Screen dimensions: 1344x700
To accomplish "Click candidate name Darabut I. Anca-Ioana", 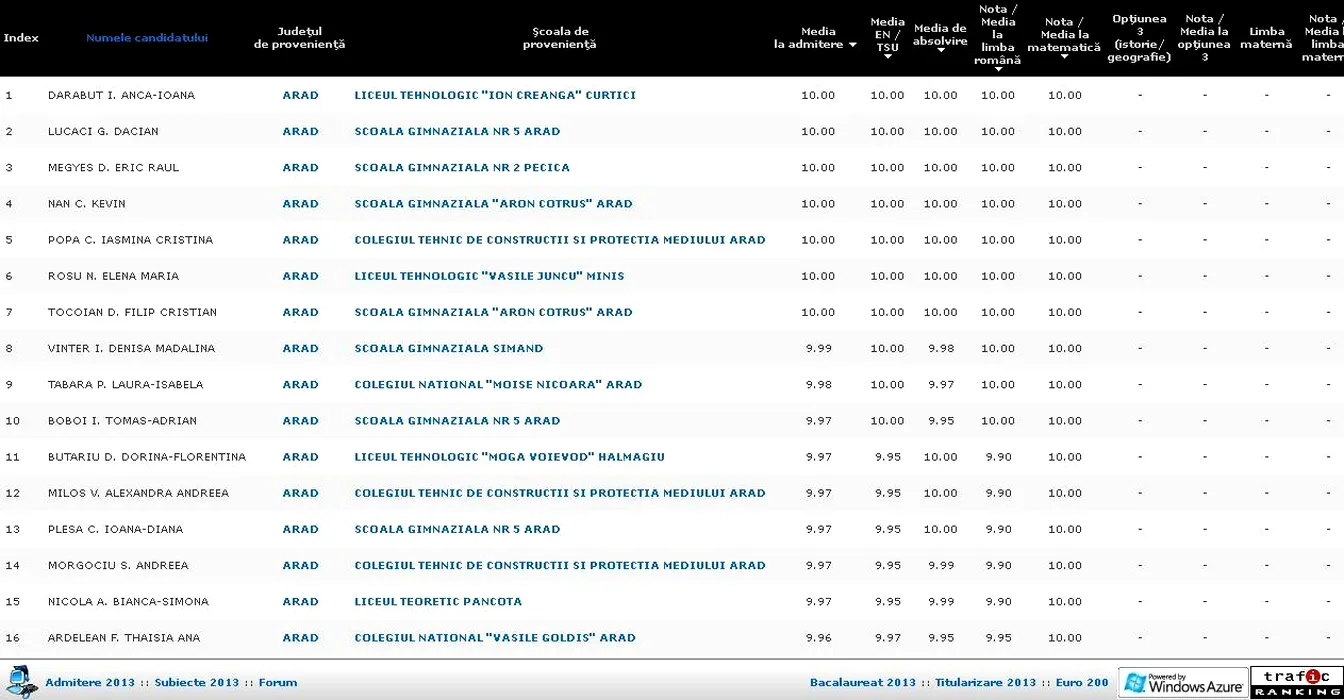I will pos(121,96).
